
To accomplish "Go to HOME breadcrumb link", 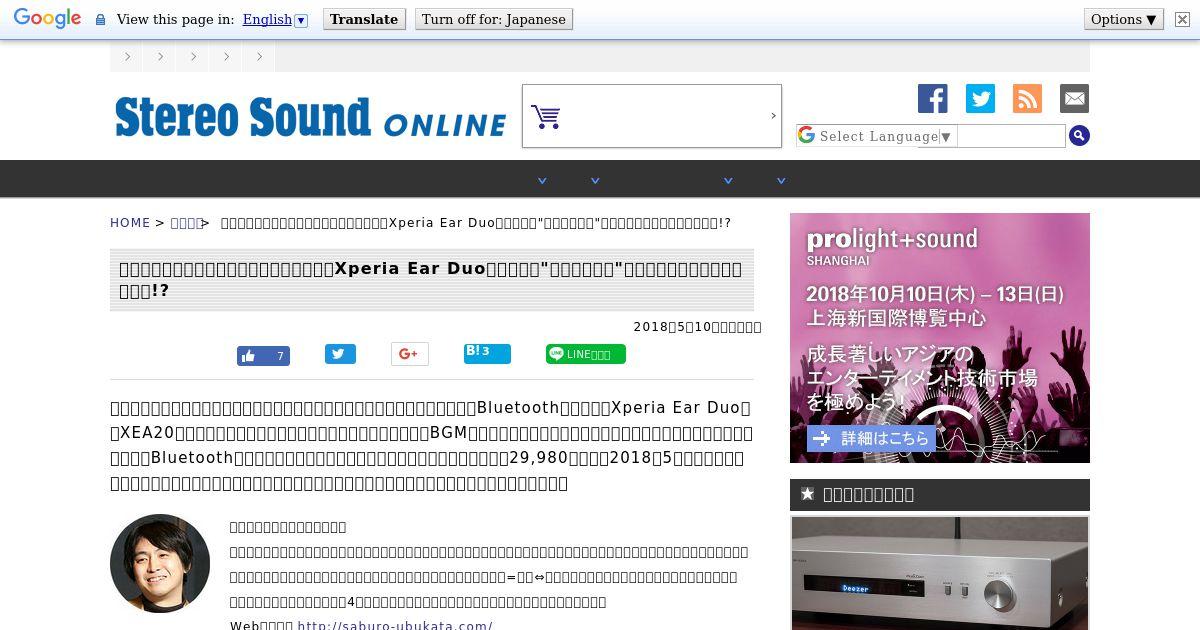I will click(x=130, y=223).
